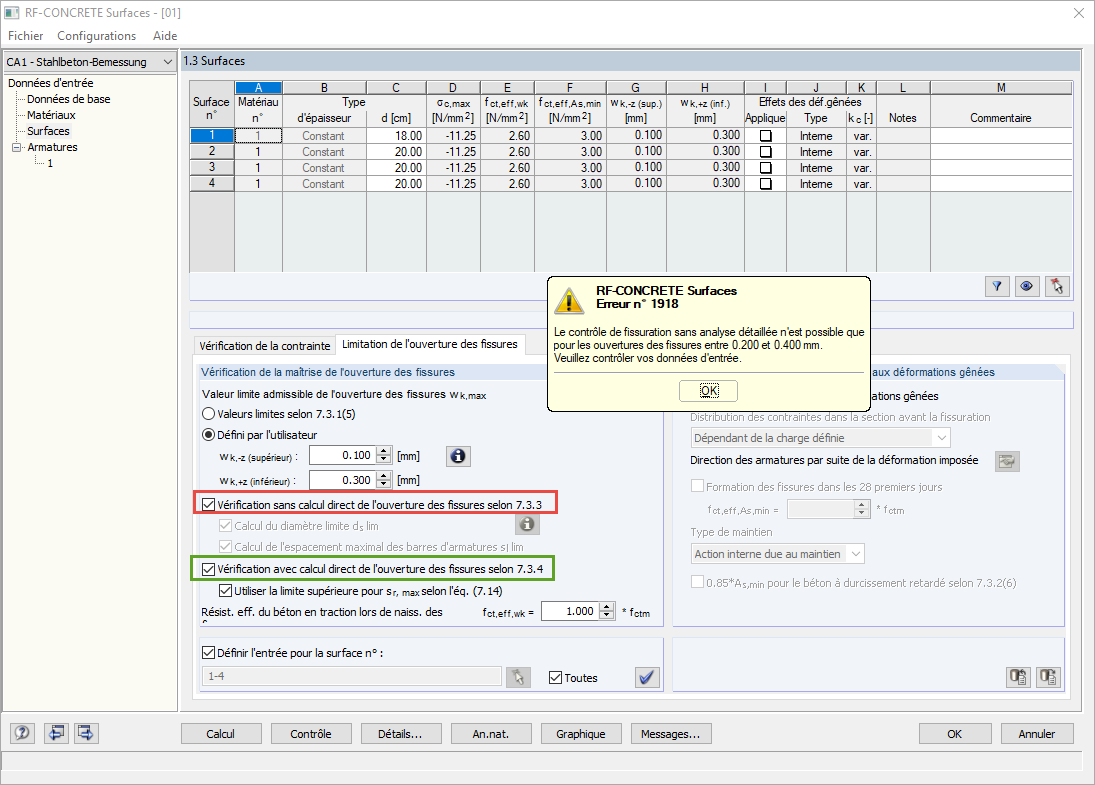
Task: Click the Graphique button
Action: tap(580, 734)
